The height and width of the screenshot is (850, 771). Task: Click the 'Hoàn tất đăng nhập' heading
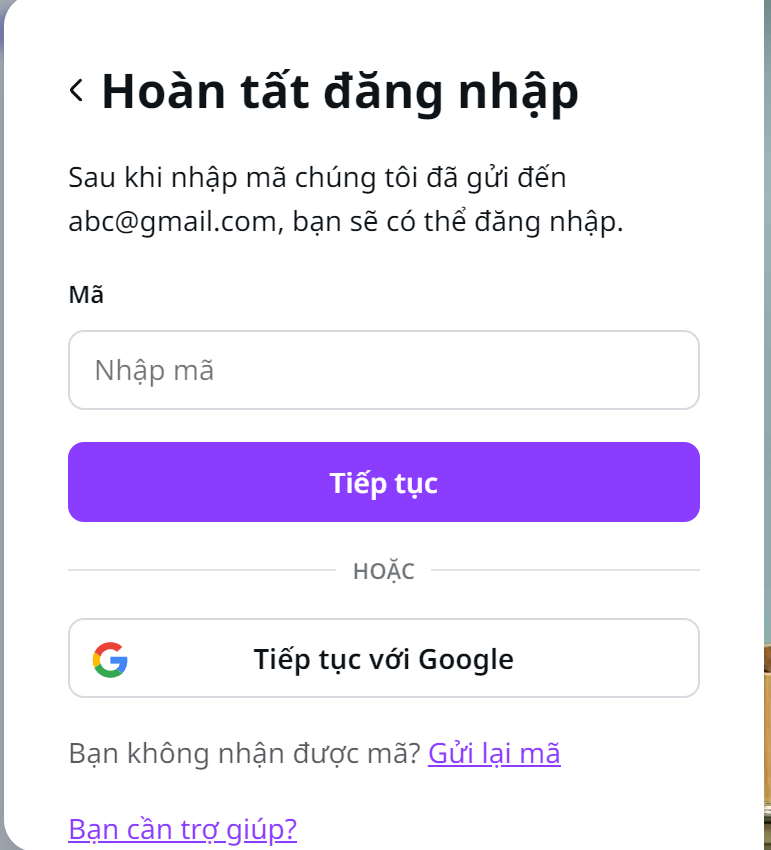pyautogui.click(x=340, y=92)
